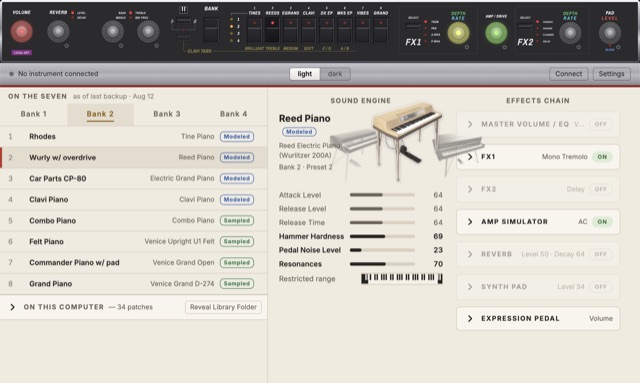The height and width of the screenshot is (383, 640).
Task: Open the Bank 4 tab
Action: [233, 114]
